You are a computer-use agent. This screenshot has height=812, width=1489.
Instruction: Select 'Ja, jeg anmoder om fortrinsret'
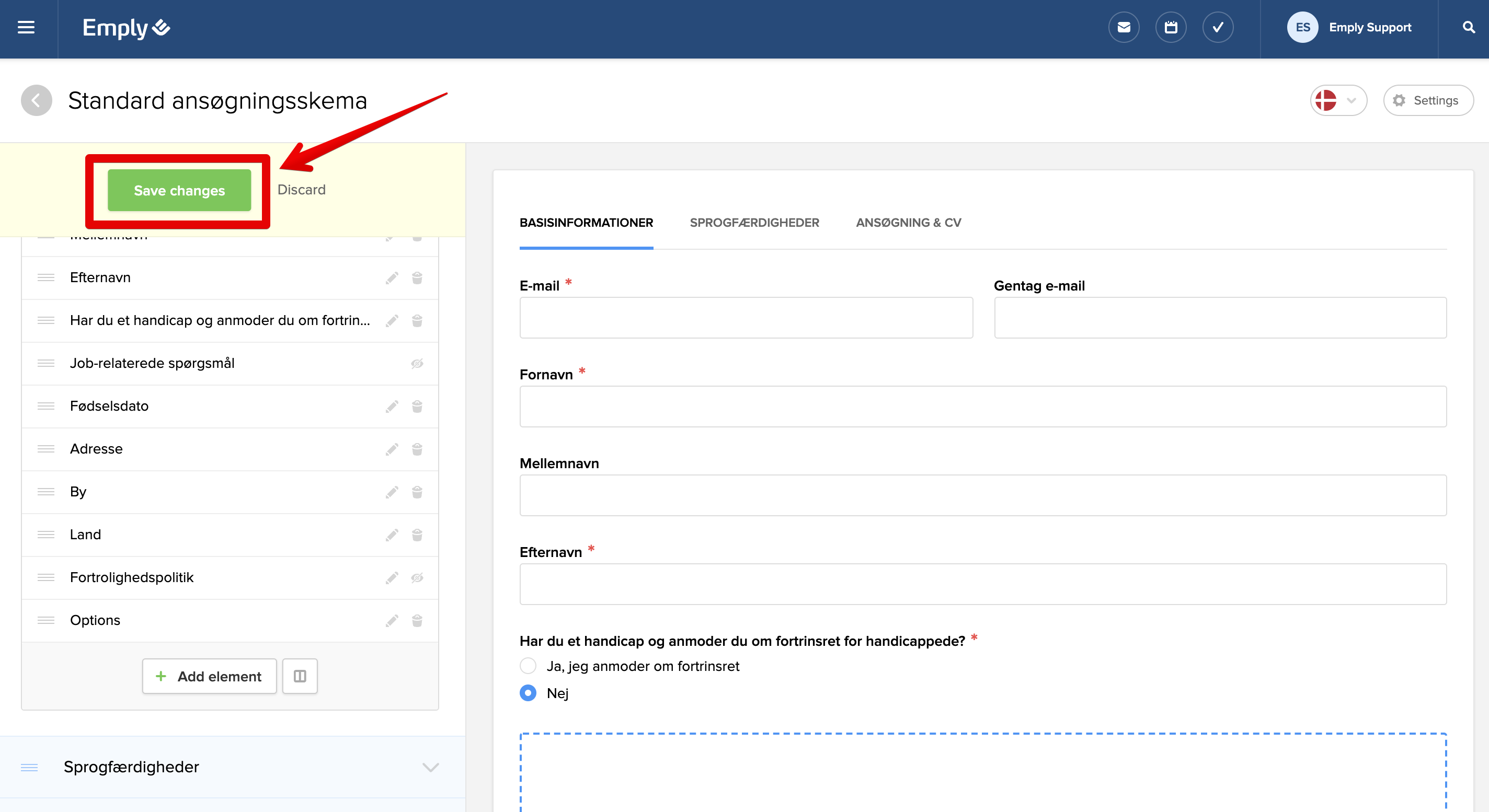coord(528,666)
